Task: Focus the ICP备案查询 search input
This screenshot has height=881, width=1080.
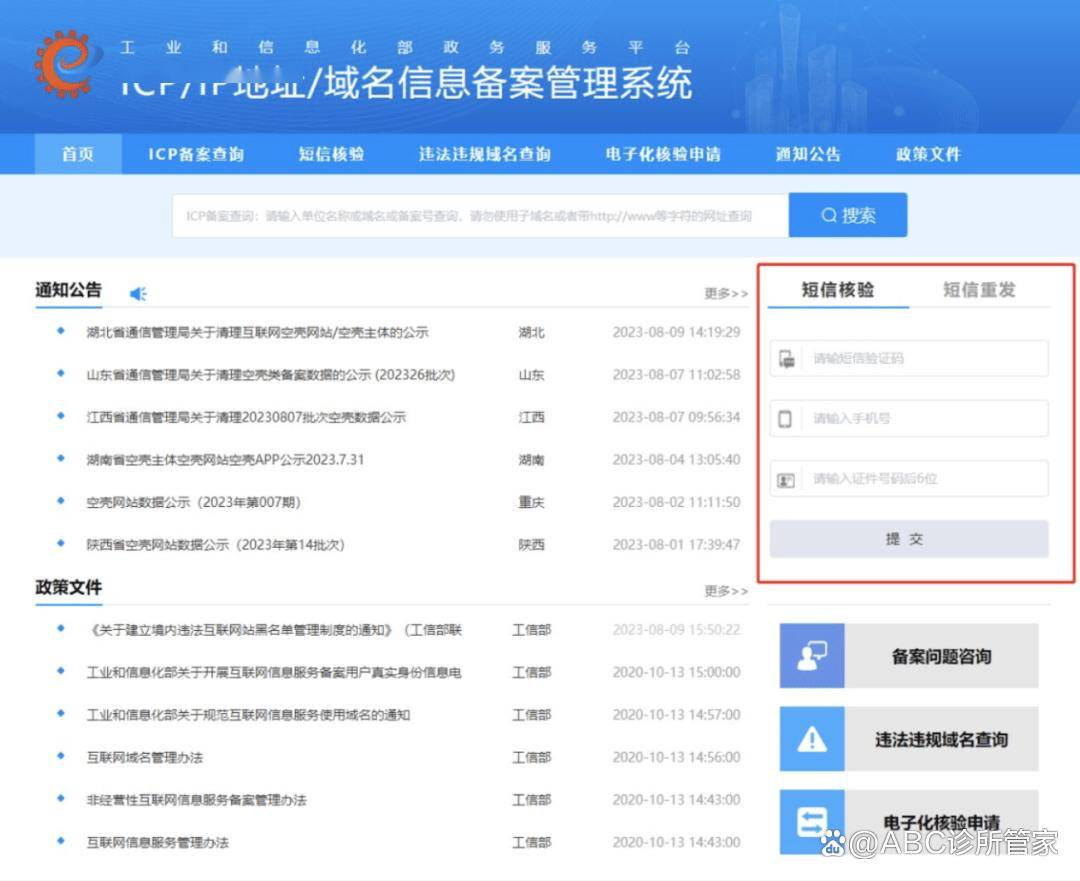Action: pyautogui.click(x=480, y=216)
